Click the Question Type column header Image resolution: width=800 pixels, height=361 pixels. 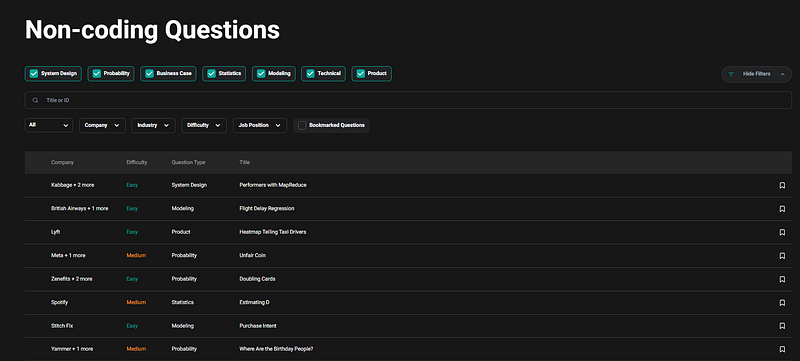click(188, 163)
